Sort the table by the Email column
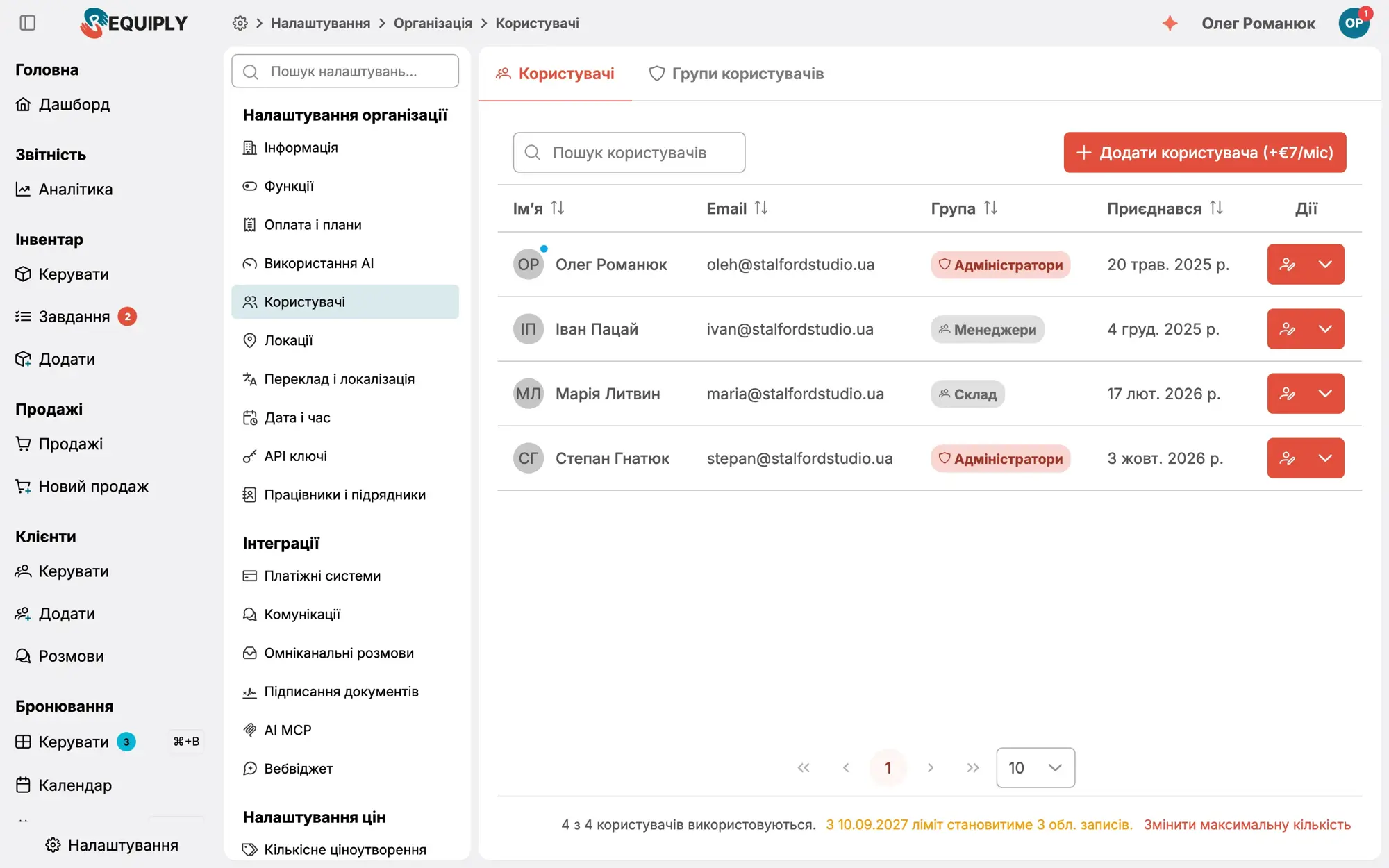 coord(760,208)
